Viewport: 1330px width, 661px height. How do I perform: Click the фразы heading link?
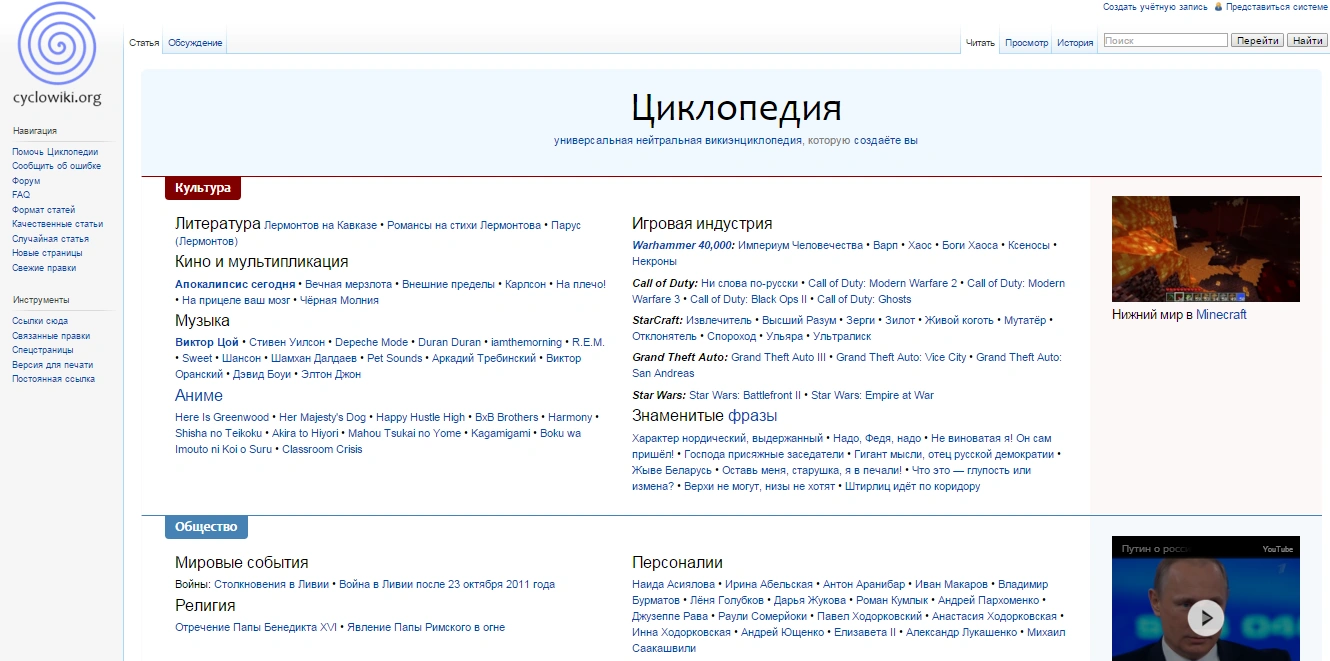click(x=752, y=416)
